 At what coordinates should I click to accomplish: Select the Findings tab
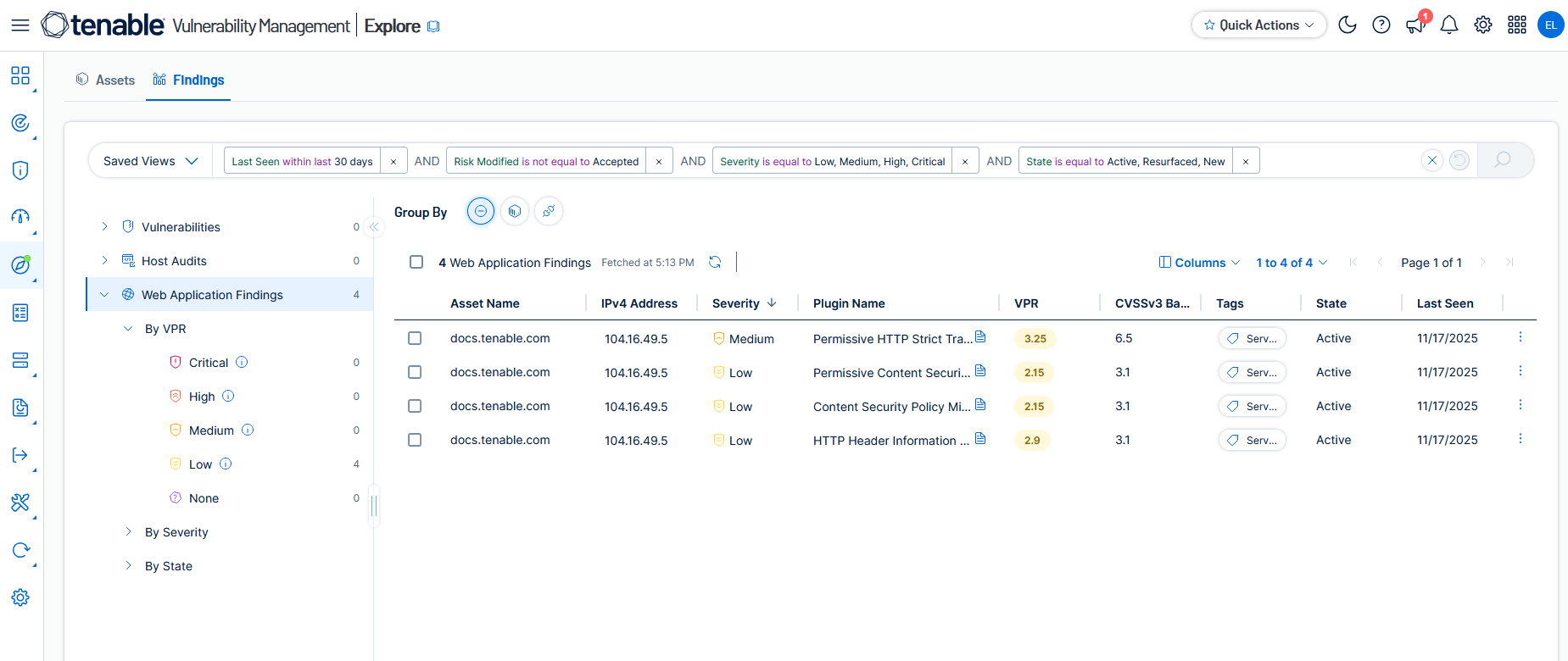coord(188,80)
